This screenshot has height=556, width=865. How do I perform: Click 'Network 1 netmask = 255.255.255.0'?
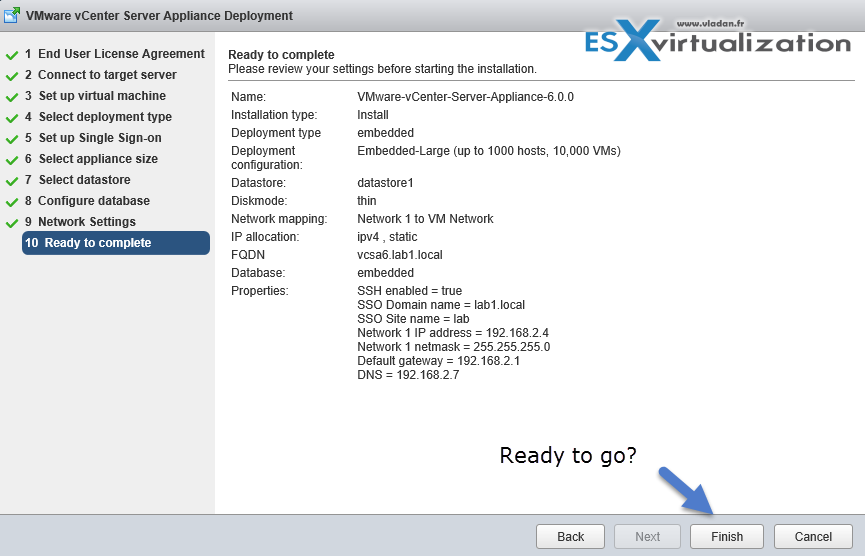click(x=453, y=346)
